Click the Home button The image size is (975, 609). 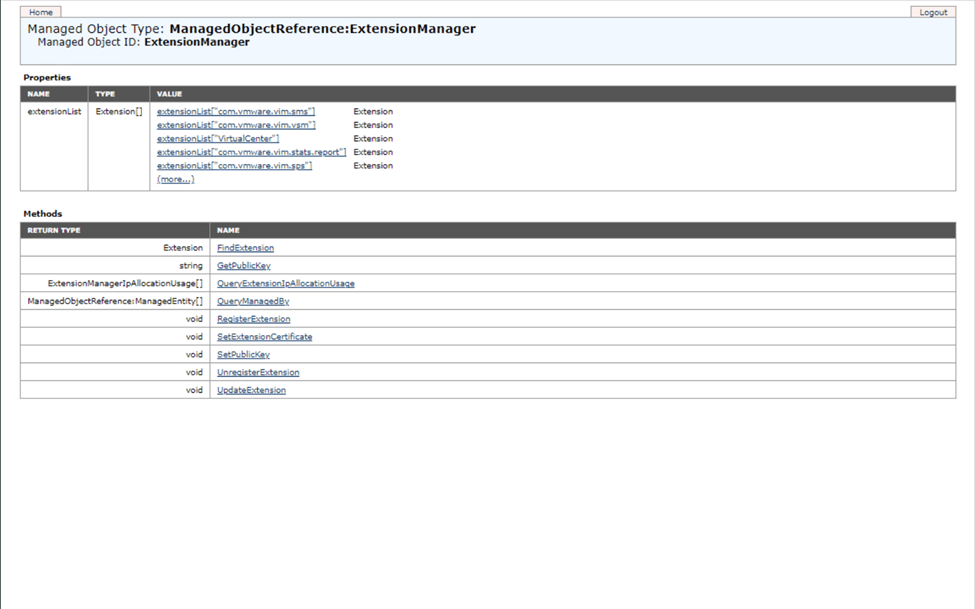(x=41, y=12)
